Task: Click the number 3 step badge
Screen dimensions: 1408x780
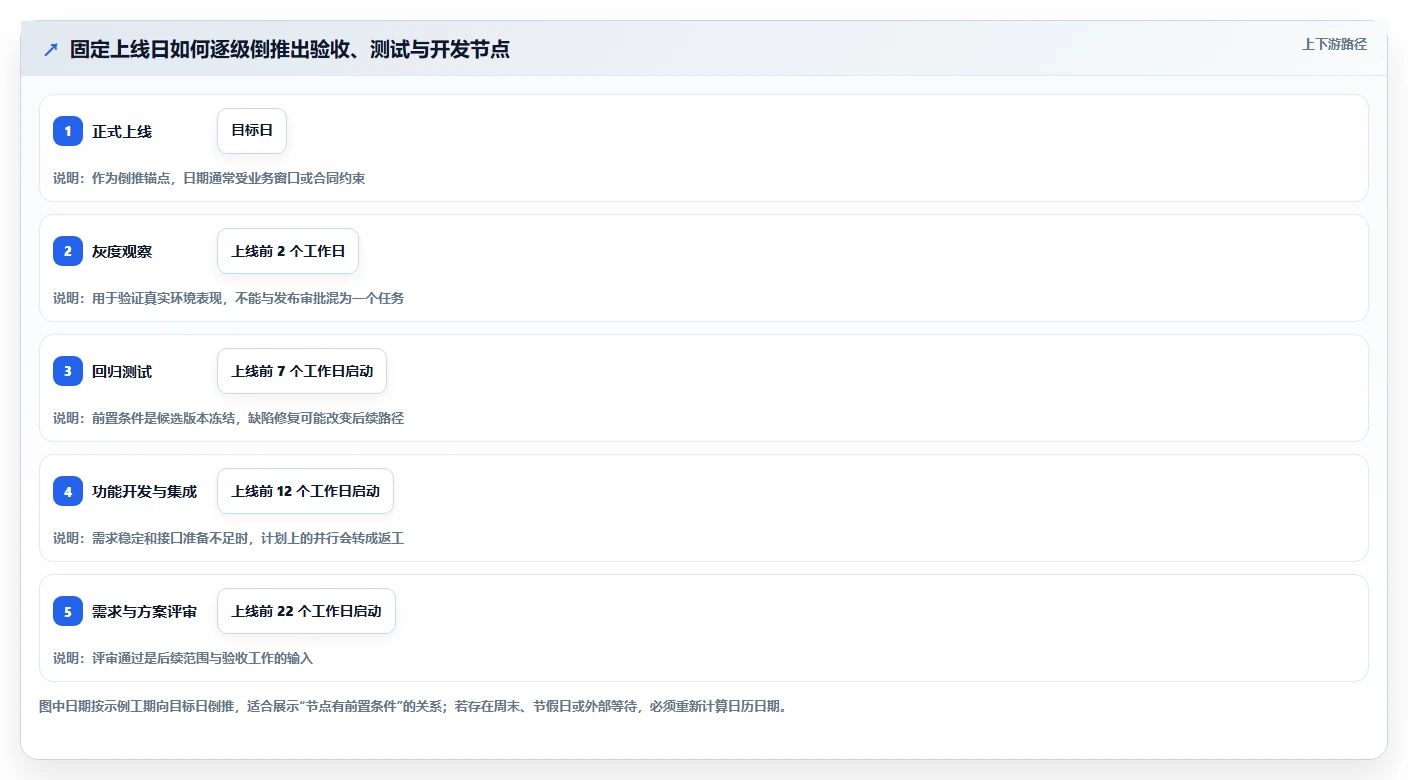Action: (68, 371)
